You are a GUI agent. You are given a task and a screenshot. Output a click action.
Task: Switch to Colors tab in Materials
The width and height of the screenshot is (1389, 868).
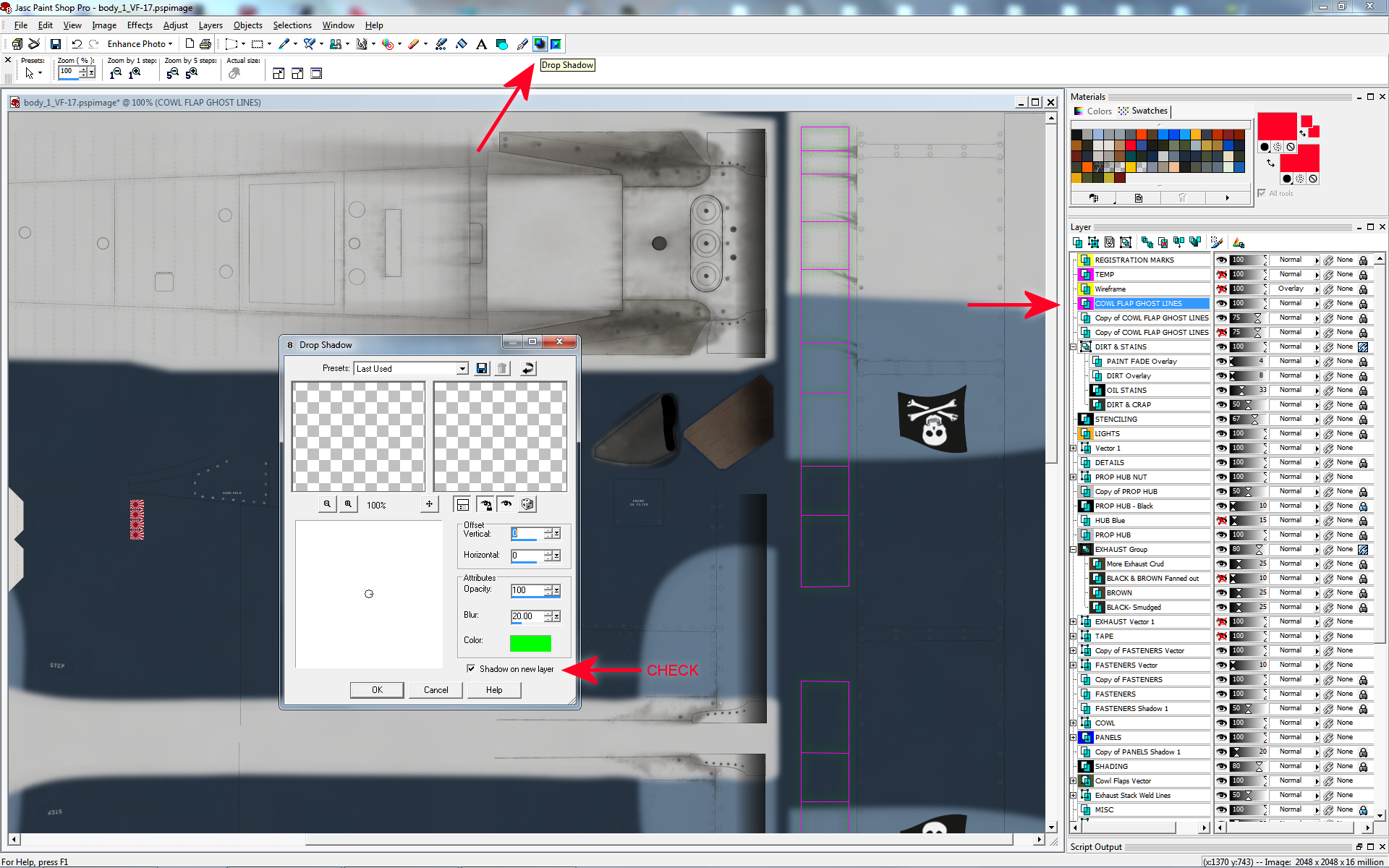[1092, 111]
